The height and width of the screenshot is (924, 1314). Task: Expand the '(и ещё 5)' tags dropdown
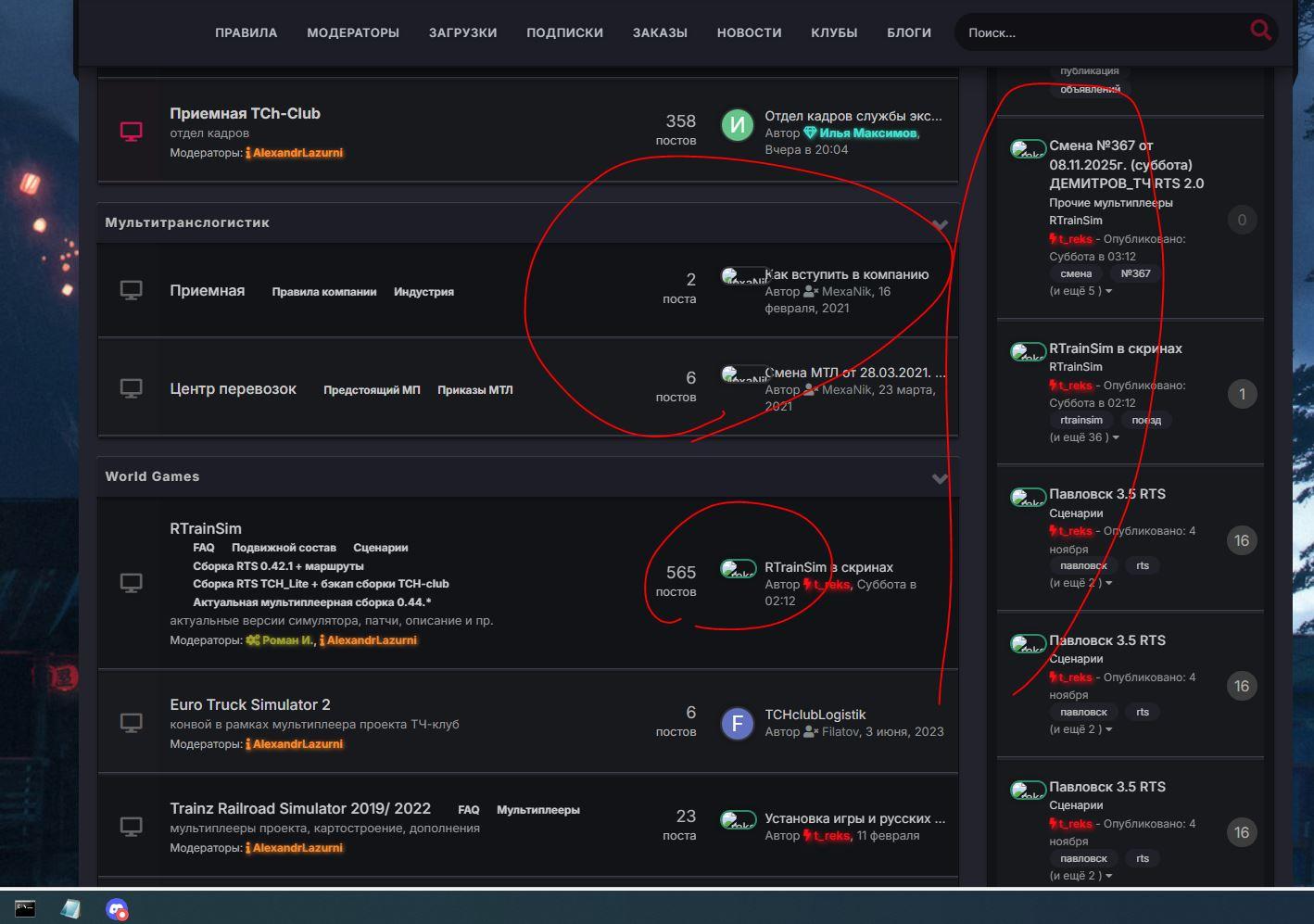(1080, 291)
